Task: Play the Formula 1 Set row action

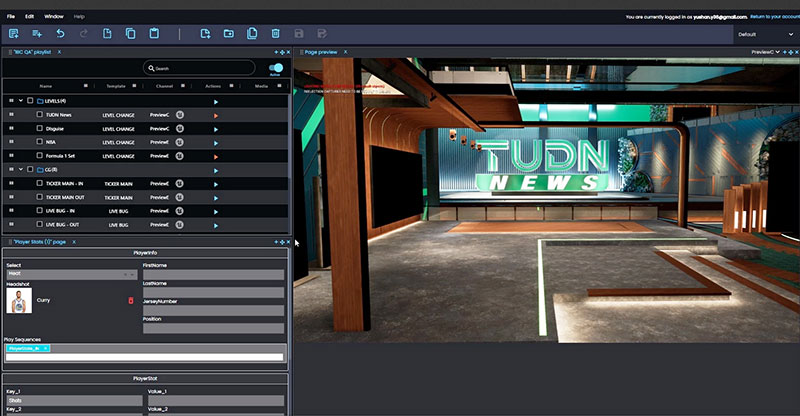Action: tap(215, 157)
